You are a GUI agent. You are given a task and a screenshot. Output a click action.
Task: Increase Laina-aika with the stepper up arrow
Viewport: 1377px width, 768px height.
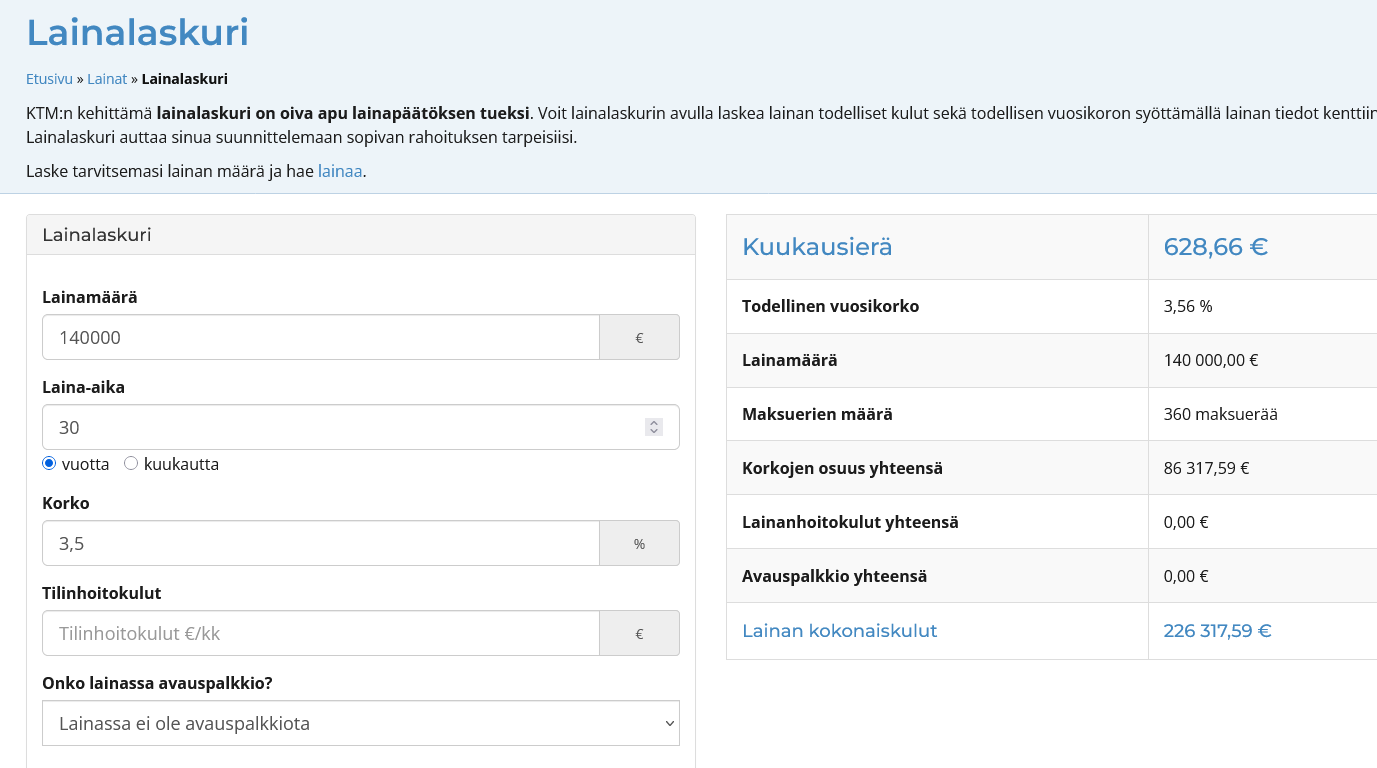[654, 422]
